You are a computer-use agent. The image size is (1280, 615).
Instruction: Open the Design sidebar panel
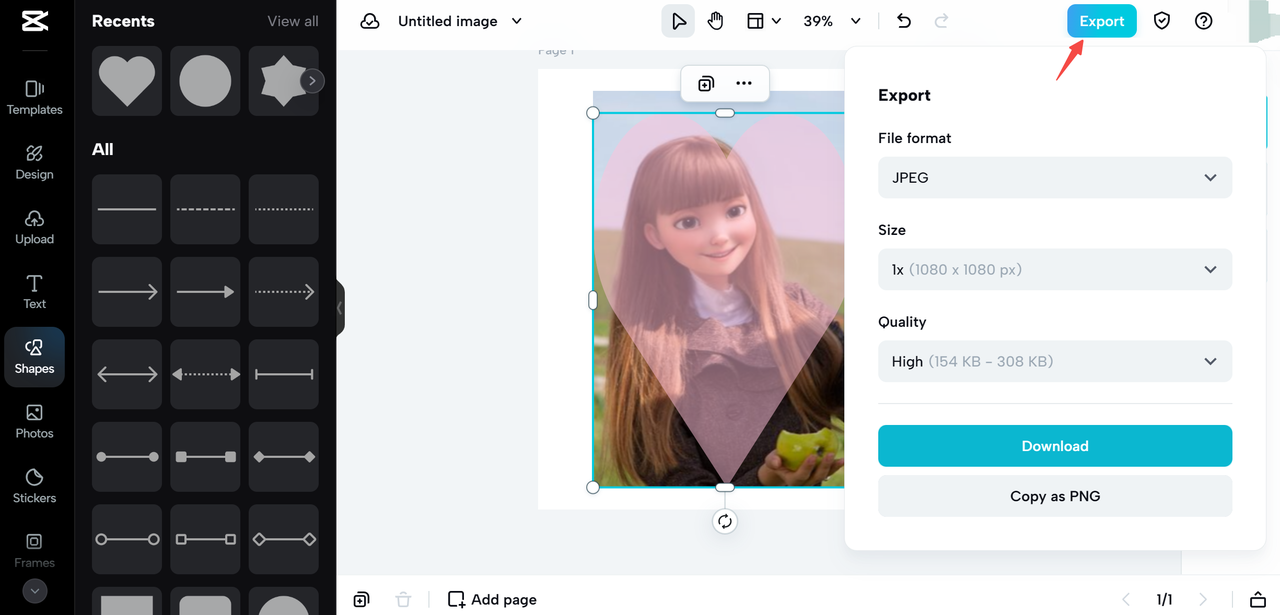[34, 163]
